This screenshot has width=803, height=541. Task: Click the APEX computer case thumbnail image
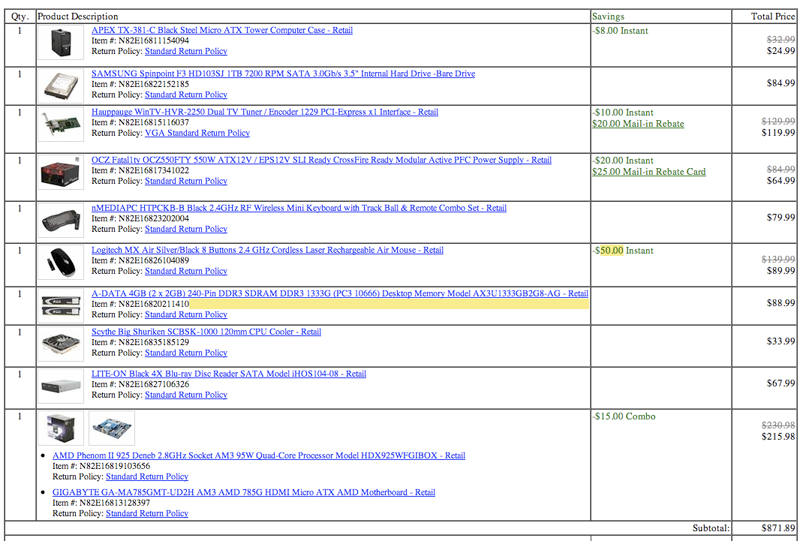61,43
